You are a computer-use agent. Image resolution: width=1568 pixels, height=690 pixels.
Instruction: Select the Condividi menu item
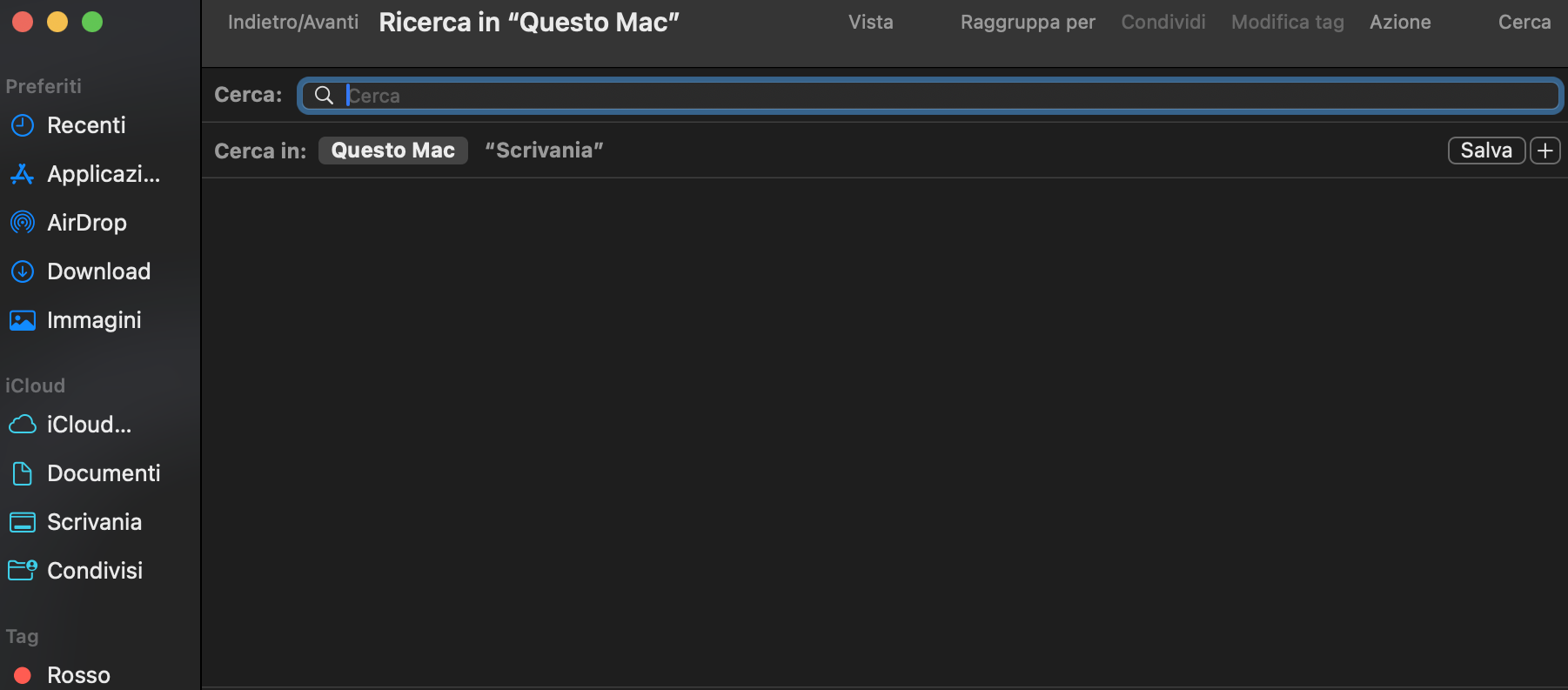1163,22
